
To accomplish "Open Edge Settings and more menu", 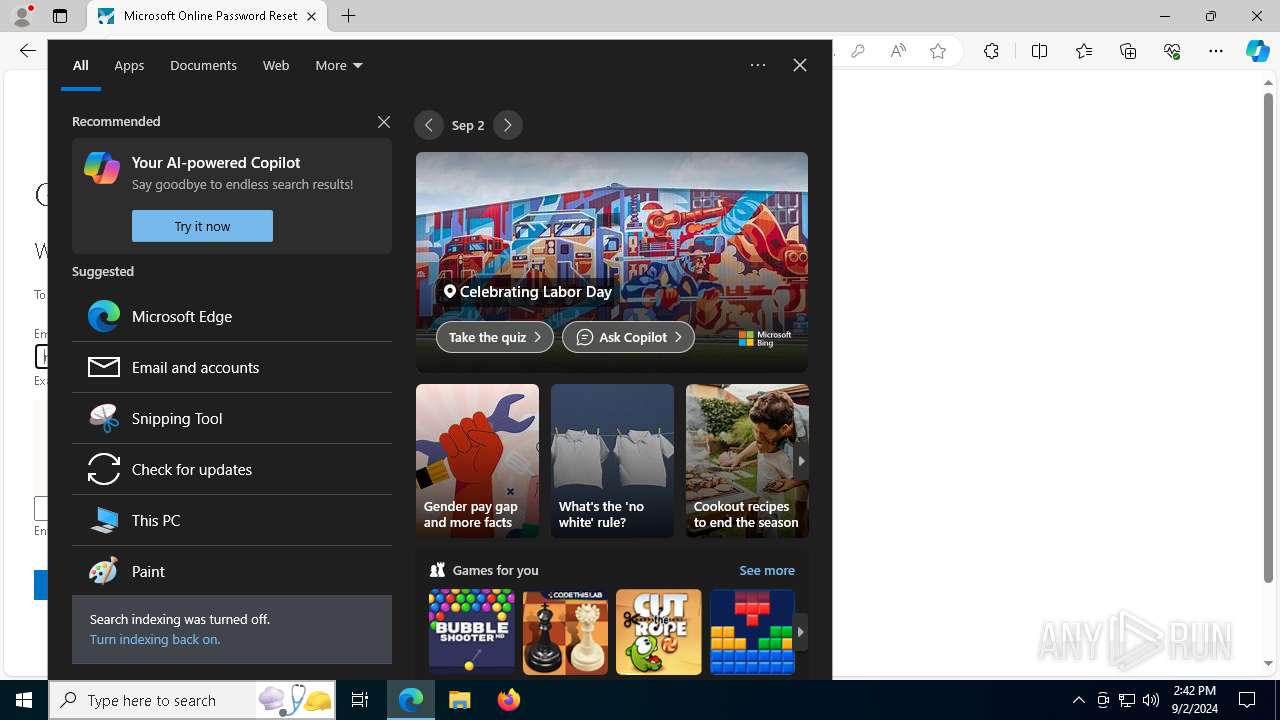I will [x=1215, y=51].
